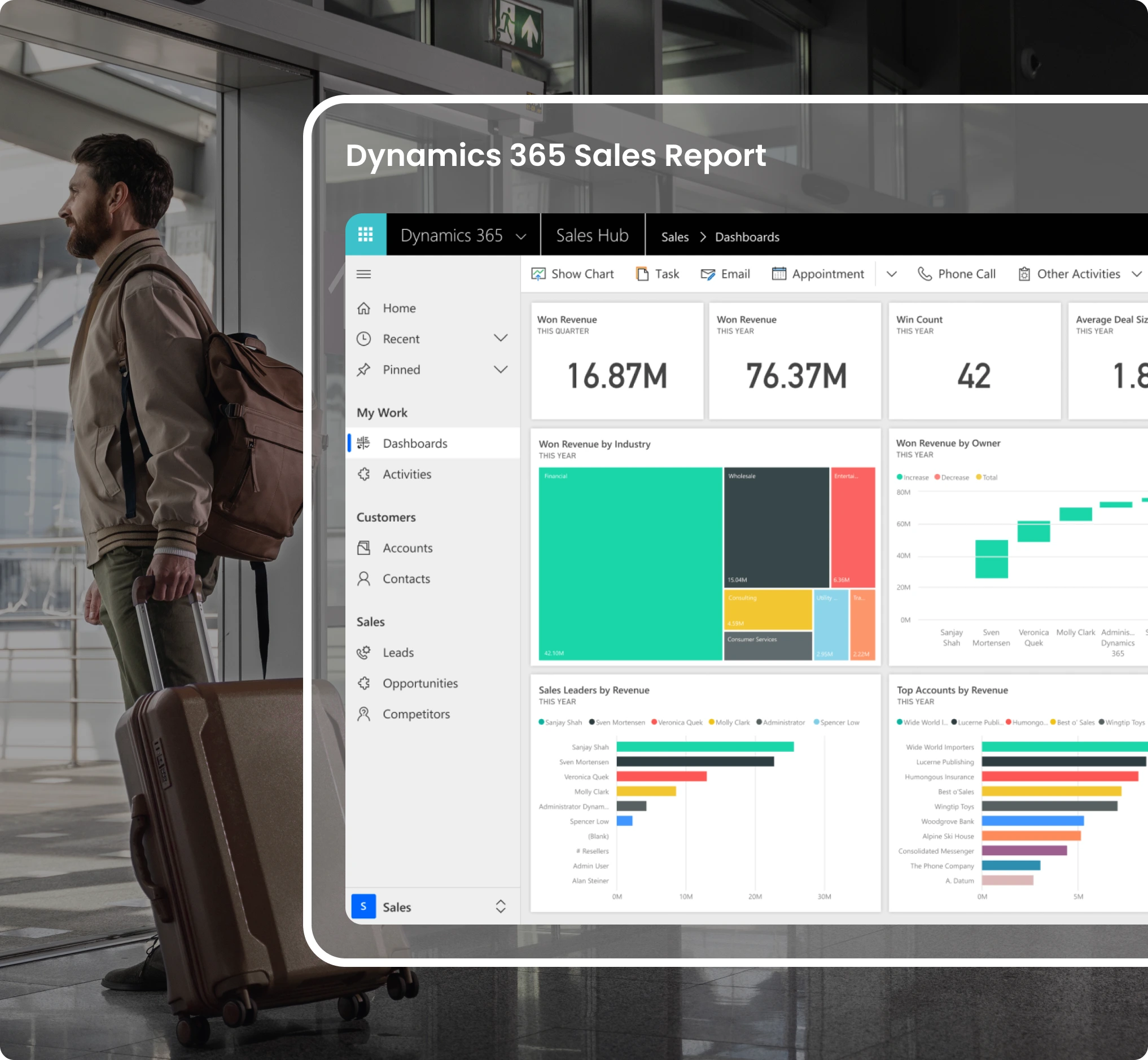Click Sanjay Shah bar in Sales Leaders
This screenshot has height=1060, width=1148.
705,747
